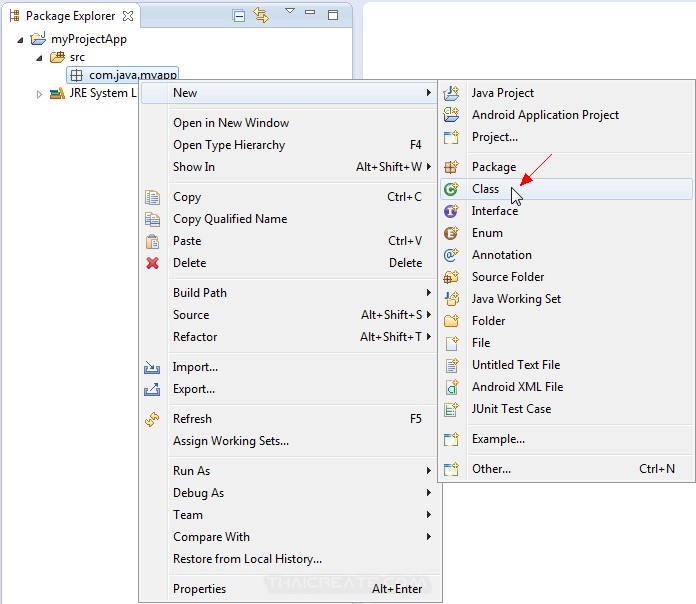Expand the JRE System Library node
Screen dimensions: 696x604
tap(40, 94)
